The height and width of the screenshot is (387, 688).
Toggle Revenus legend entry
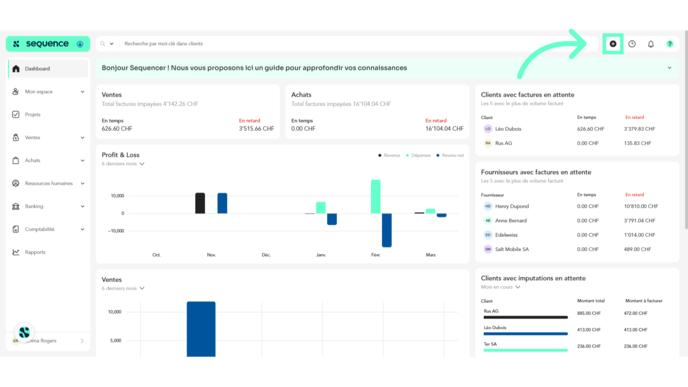coord(389,155)
